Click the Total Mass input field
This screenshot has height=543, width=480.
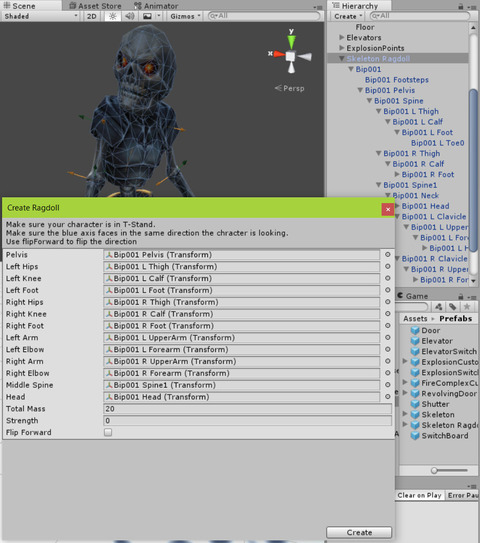point(248,409)
